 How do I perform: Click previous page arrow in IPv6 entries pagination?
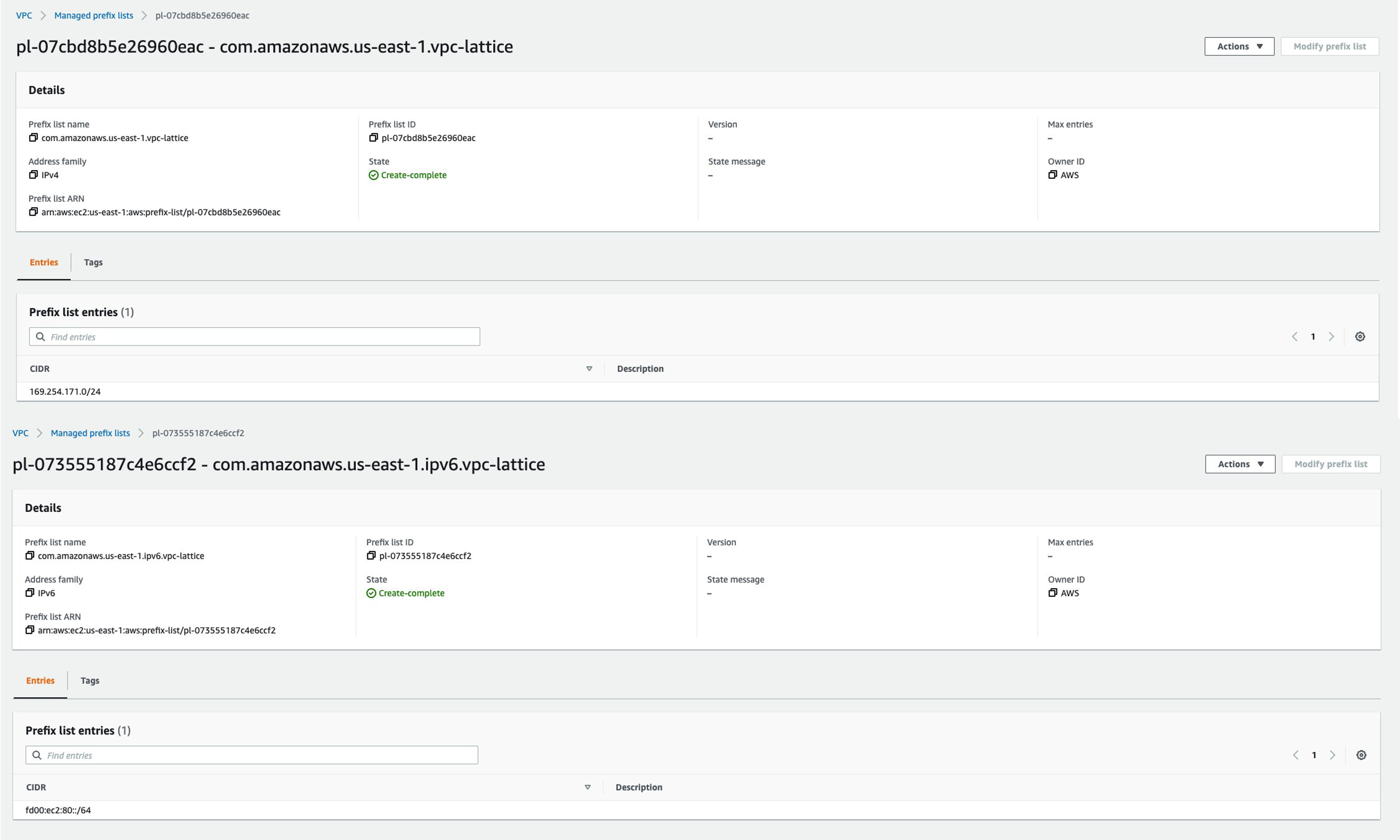tap(1296, 754)
